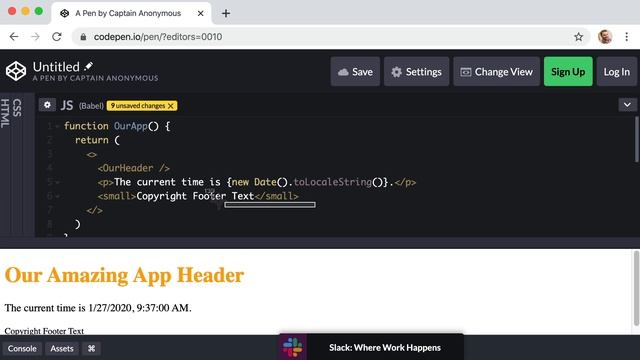640x360 pixels.
Task: Click the Slack logo in the ad
Action: tap(293, 347)
